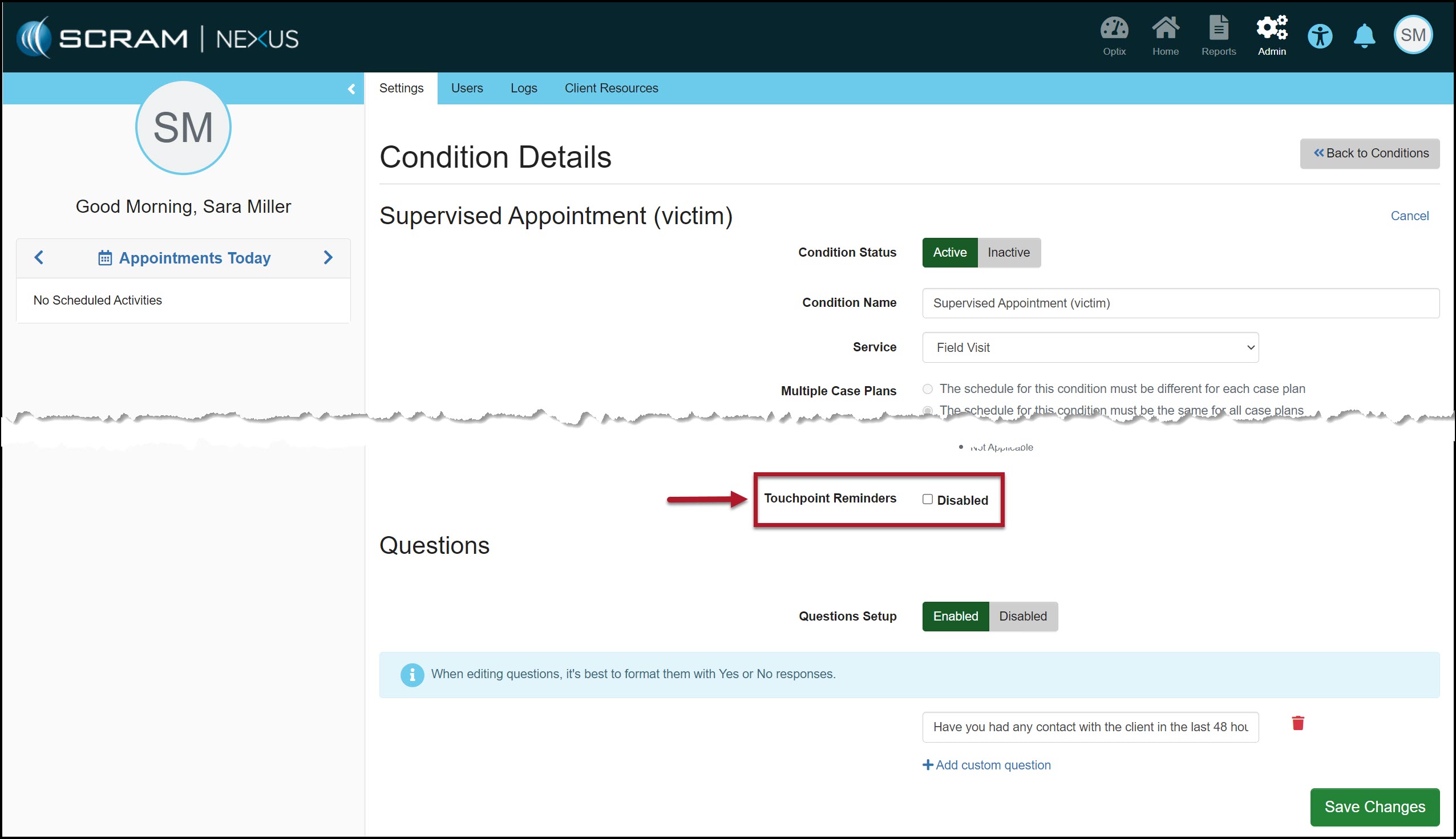Go to Home via house icon
This screenshot has height=839, width=1456.
(1165, 35)
